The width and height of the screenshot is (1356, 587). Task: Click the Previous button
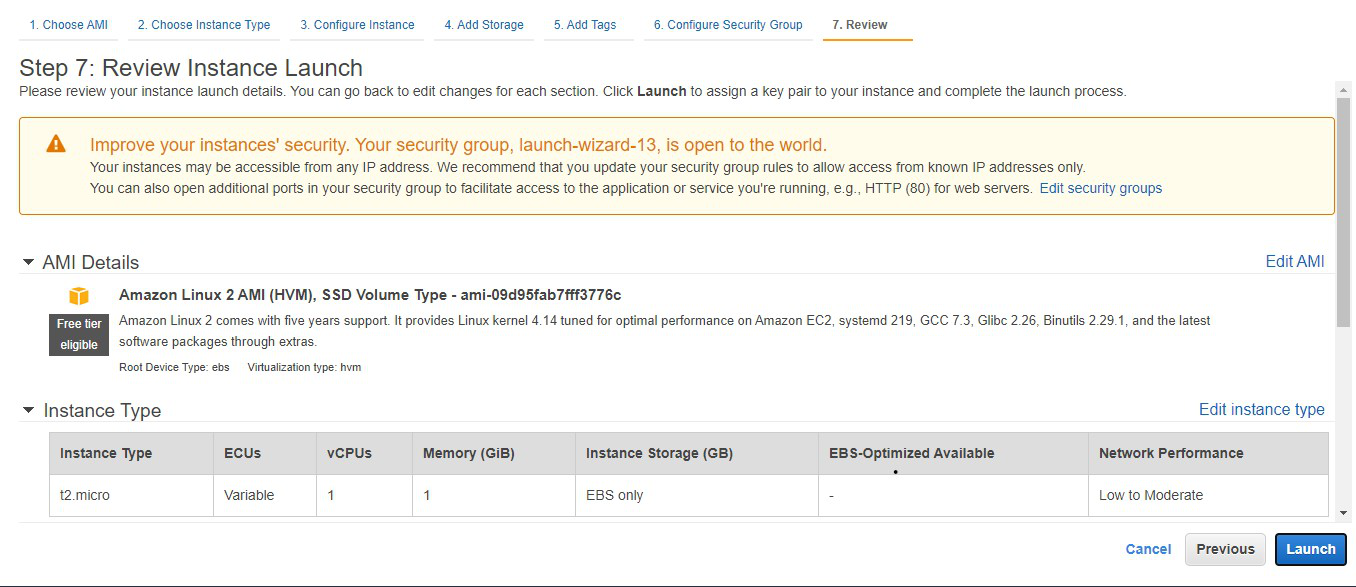pos(1225,549)
